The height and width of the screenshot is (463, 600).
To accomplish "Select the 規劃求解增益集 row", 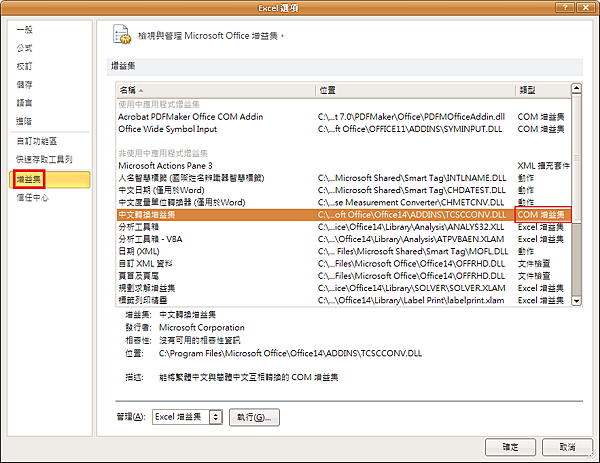I will pos(344,288).
